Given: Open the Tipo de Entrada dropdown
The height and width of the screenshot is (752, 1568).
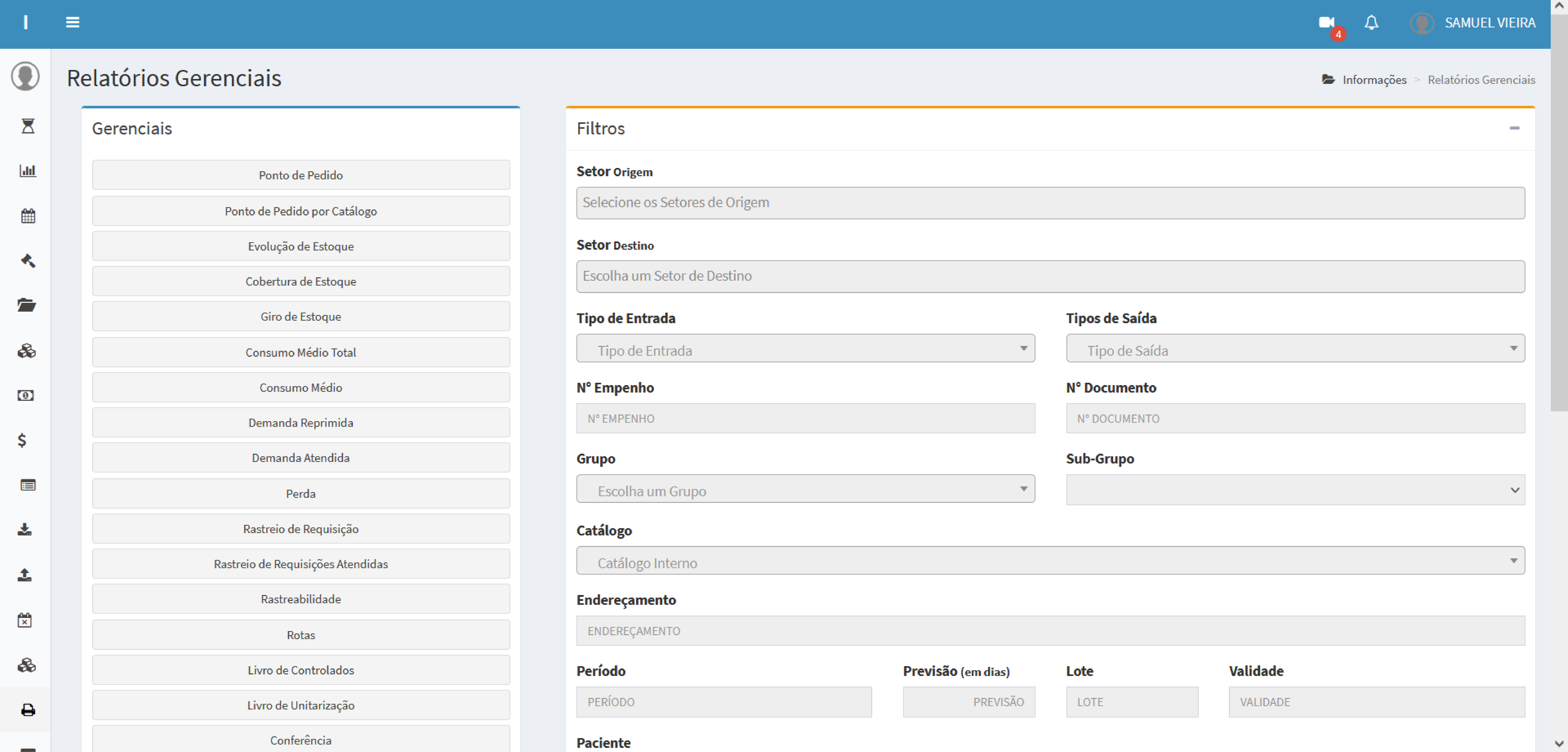Looking at the screenshot, I should point(805,348).
